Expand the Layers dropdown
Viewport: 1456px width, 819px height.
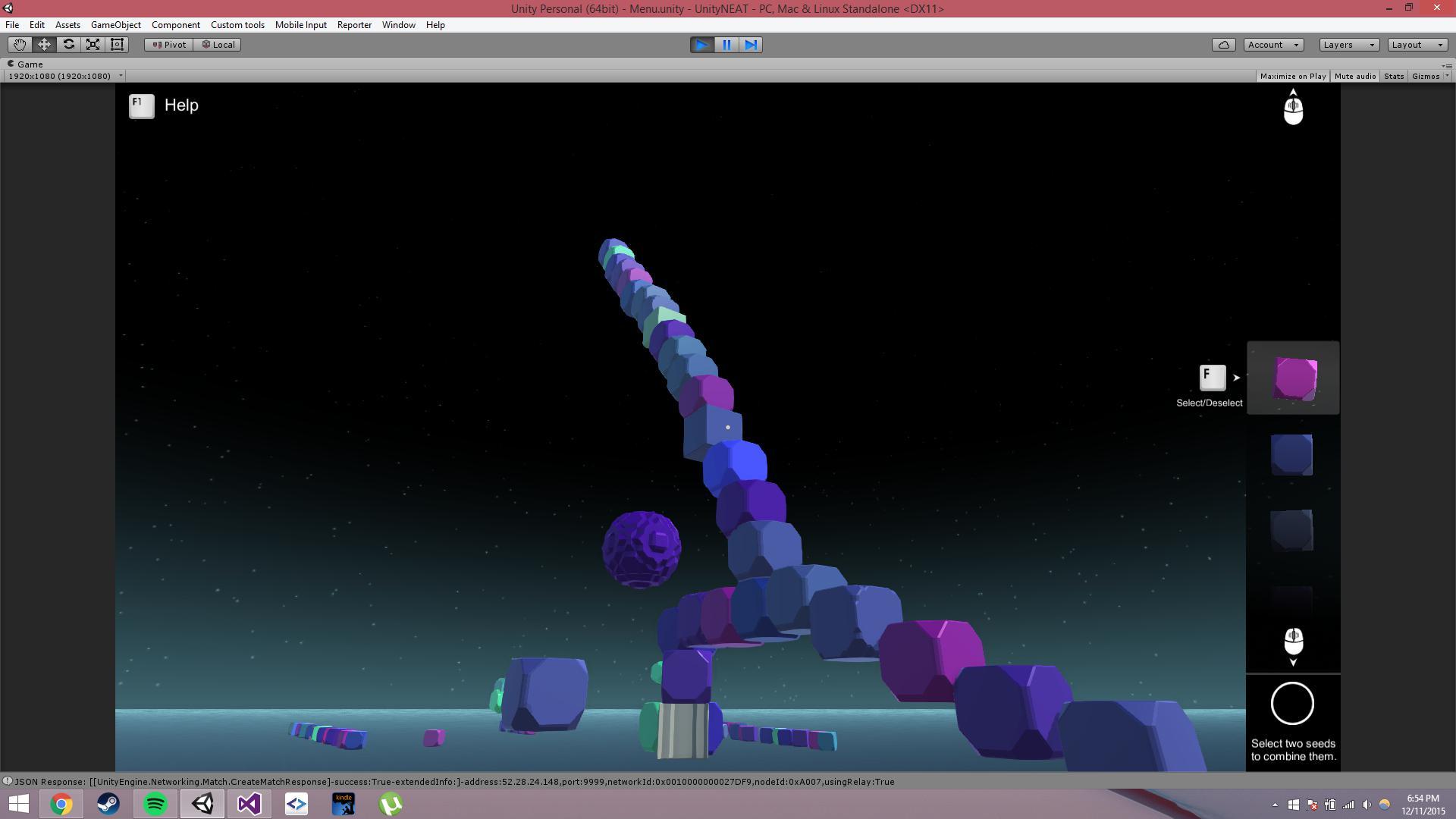point(1348,45)
